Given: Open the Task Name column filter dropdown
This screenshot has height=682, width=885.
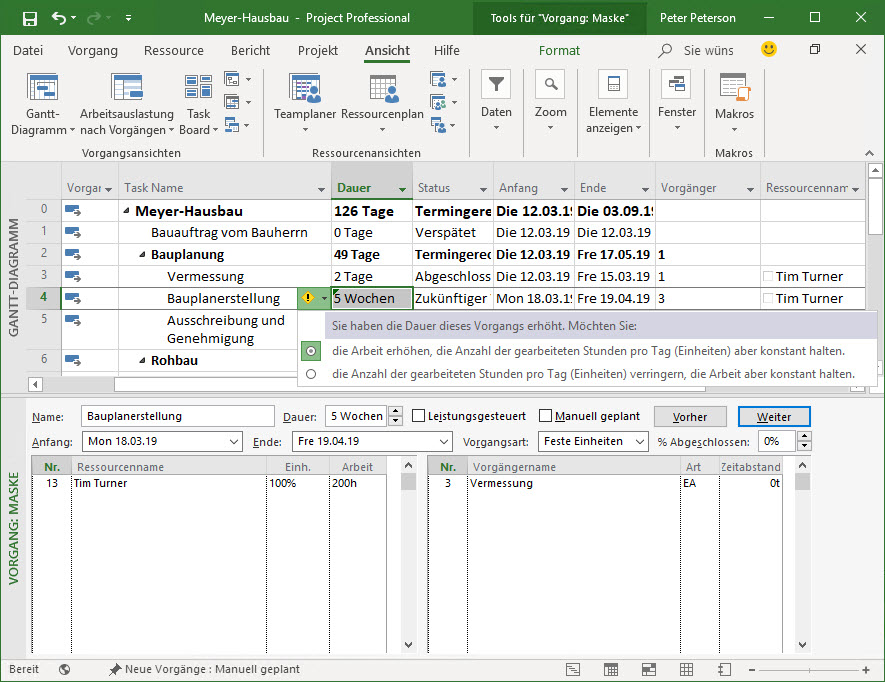Looking at the screenshot, I should click(x=321, y=189).
